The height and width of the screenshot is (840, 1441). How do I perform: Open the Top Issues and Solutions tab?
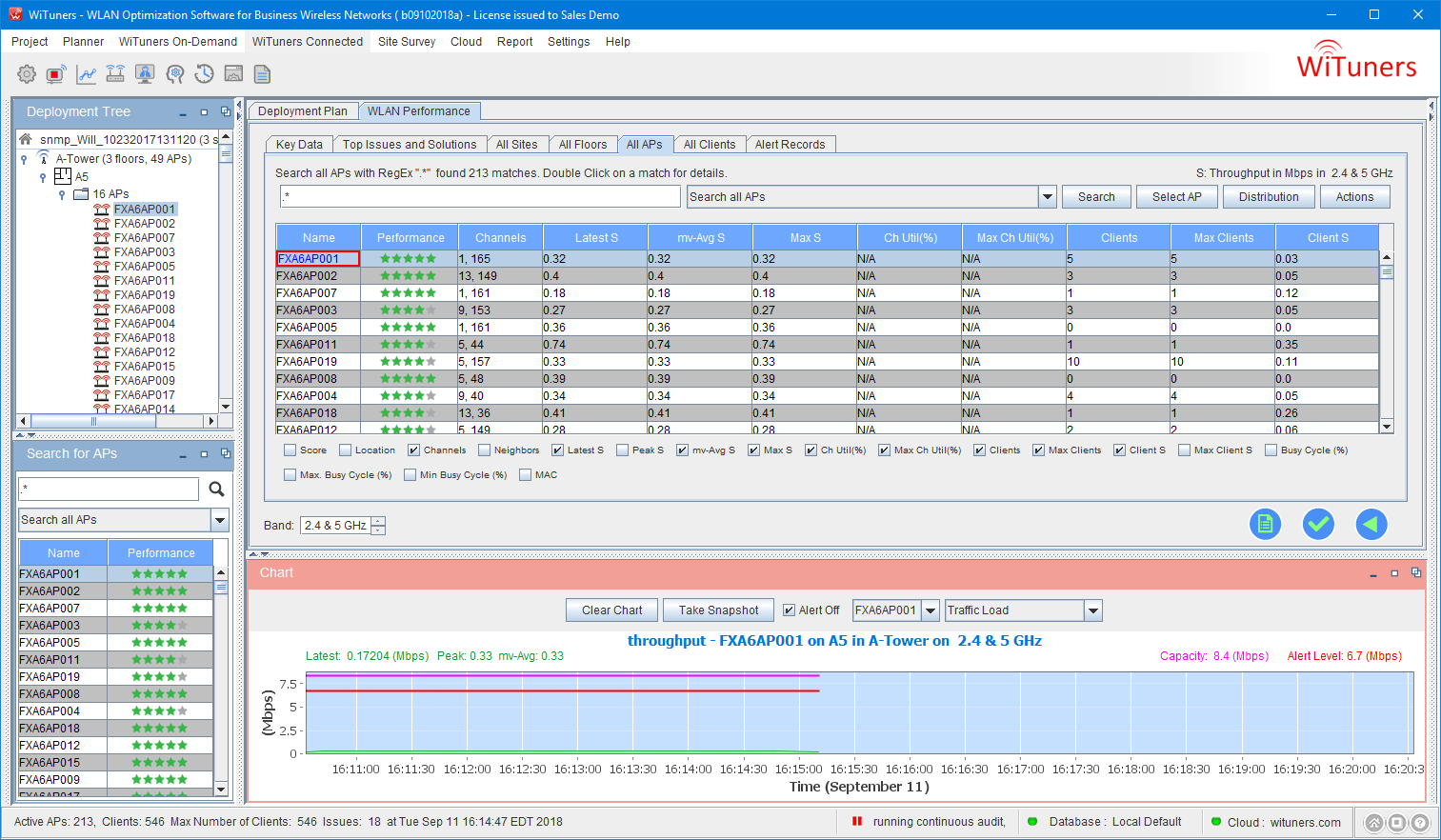410,145
